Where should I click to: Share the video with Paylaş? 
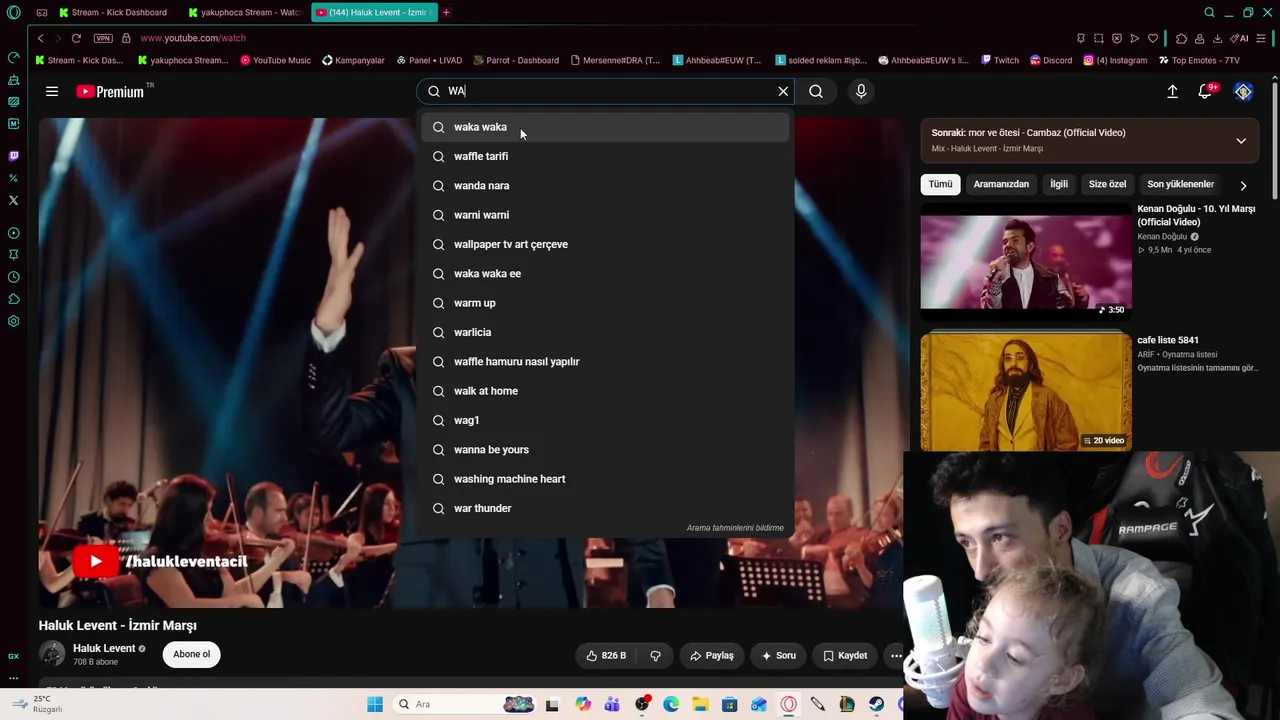(712, 655)
